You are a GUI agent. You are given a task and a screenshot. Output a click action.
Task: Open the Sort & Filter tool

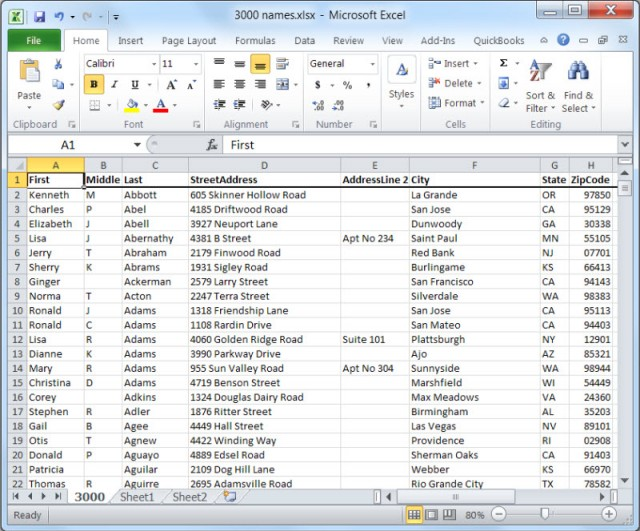[x=540, y=86]
